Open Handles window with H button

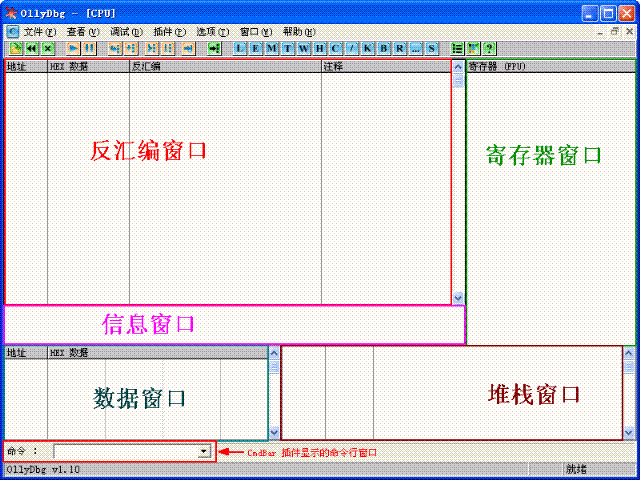(320, 49)
